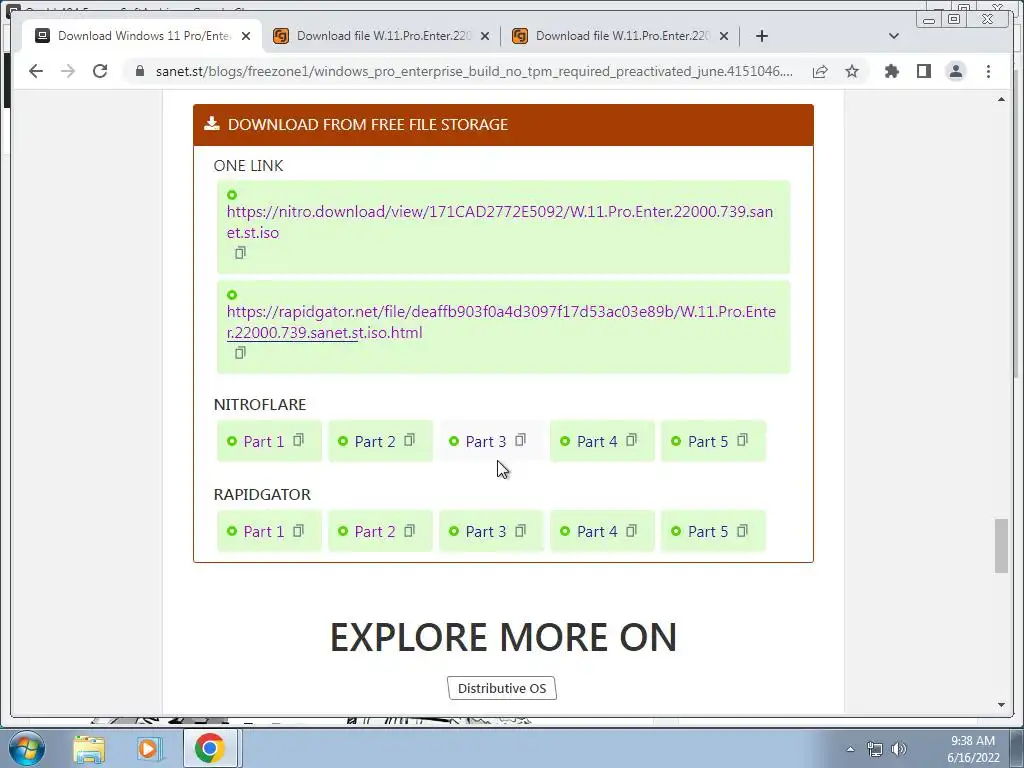1024x768 pixels.
Task: Open Nitroflare Part 5 link
Action: coord(707,441)
